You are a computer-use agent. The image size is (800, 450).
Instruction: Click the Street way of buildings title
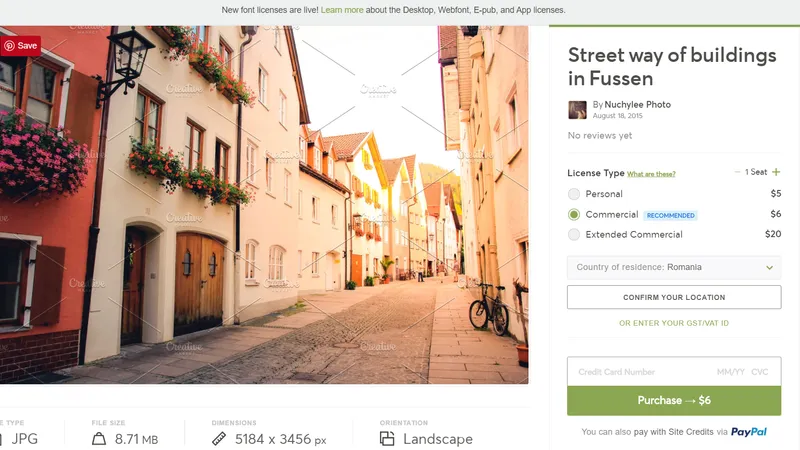[x=672, y=67]
